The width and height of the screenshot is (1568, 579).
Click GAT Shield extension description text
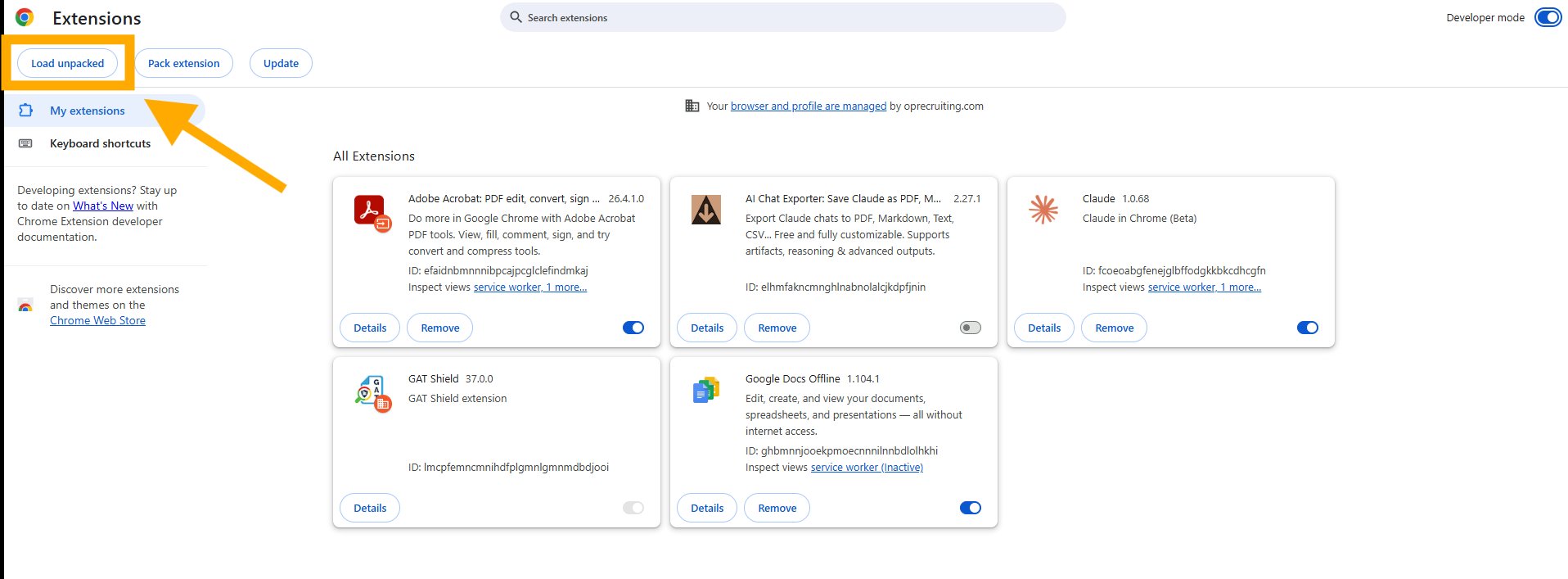(457, 398)
